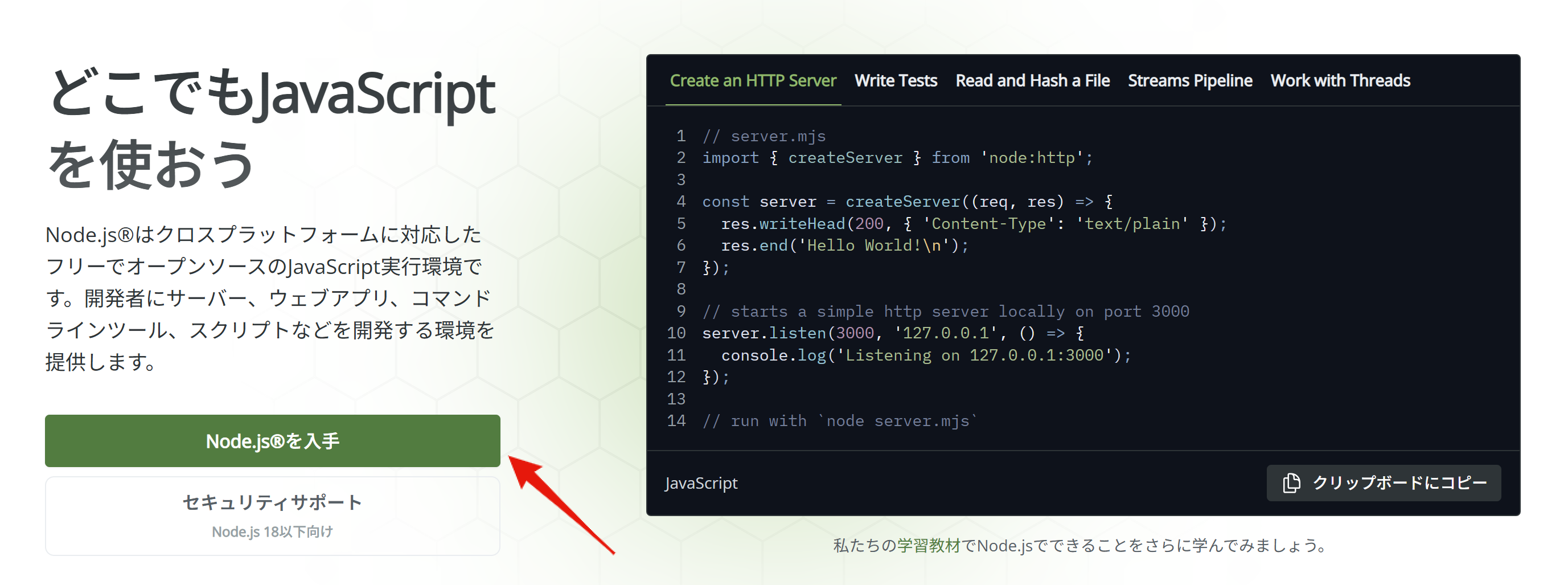Select the Read and Hash a File tab

1032,80
